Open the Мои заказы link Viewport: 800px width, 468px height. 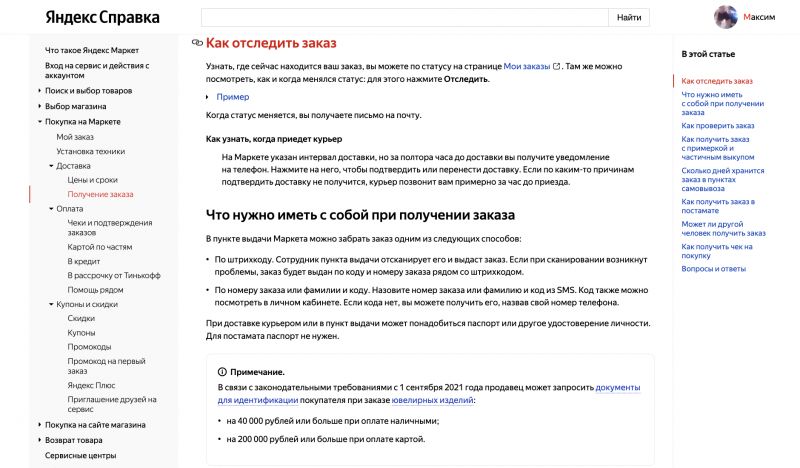point(527,66)
